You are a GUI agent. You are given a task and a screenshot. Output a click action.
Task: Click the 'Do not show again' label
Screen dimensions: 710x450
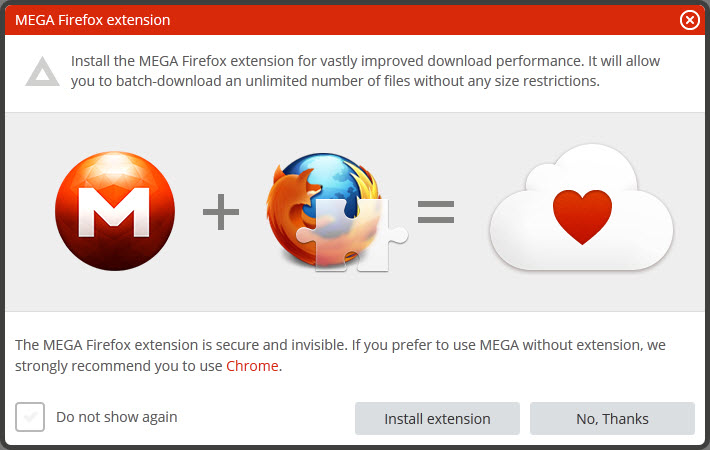(117, 417)
